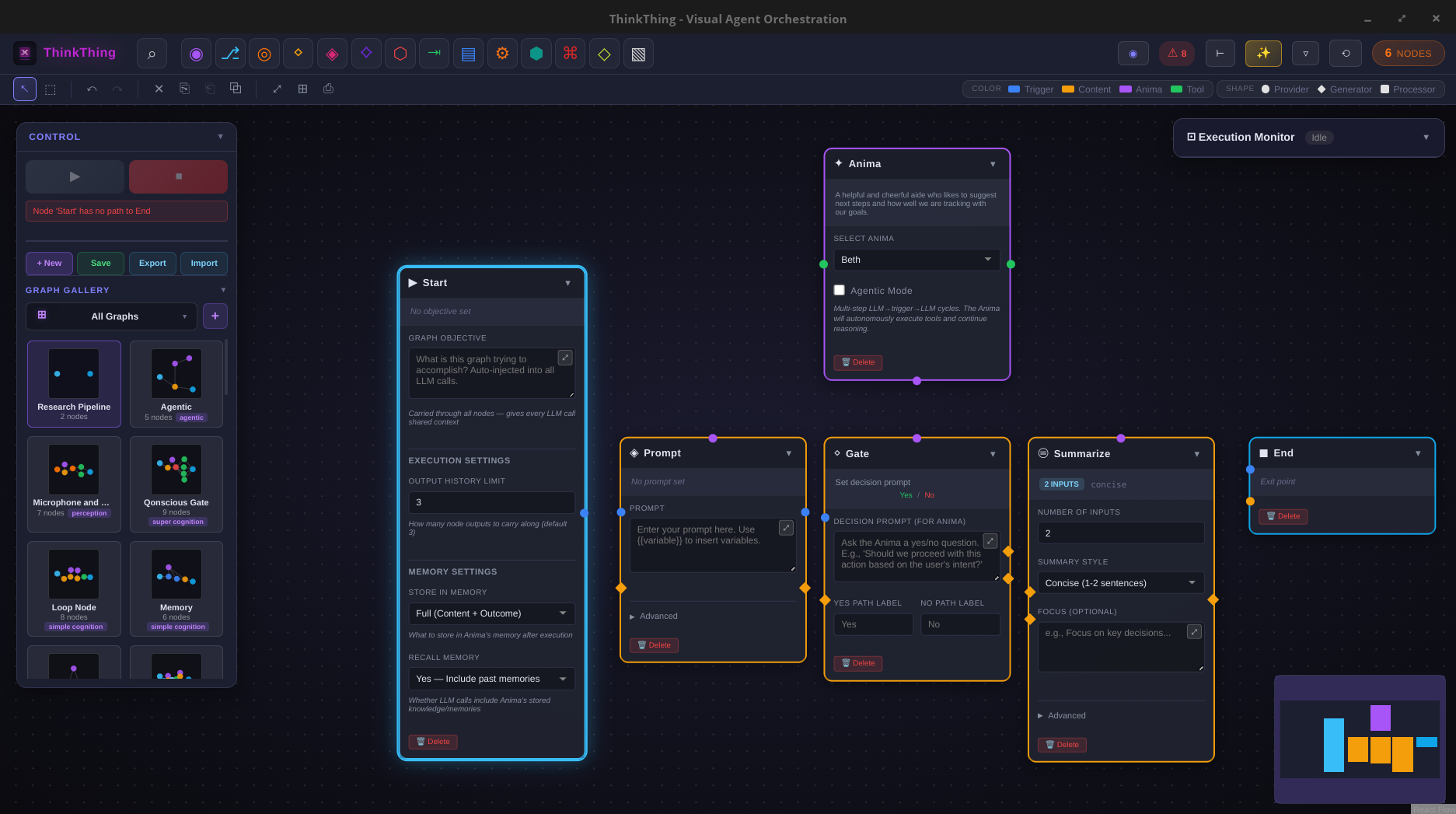Click the duplicate overlapping-squares icon

236,89
